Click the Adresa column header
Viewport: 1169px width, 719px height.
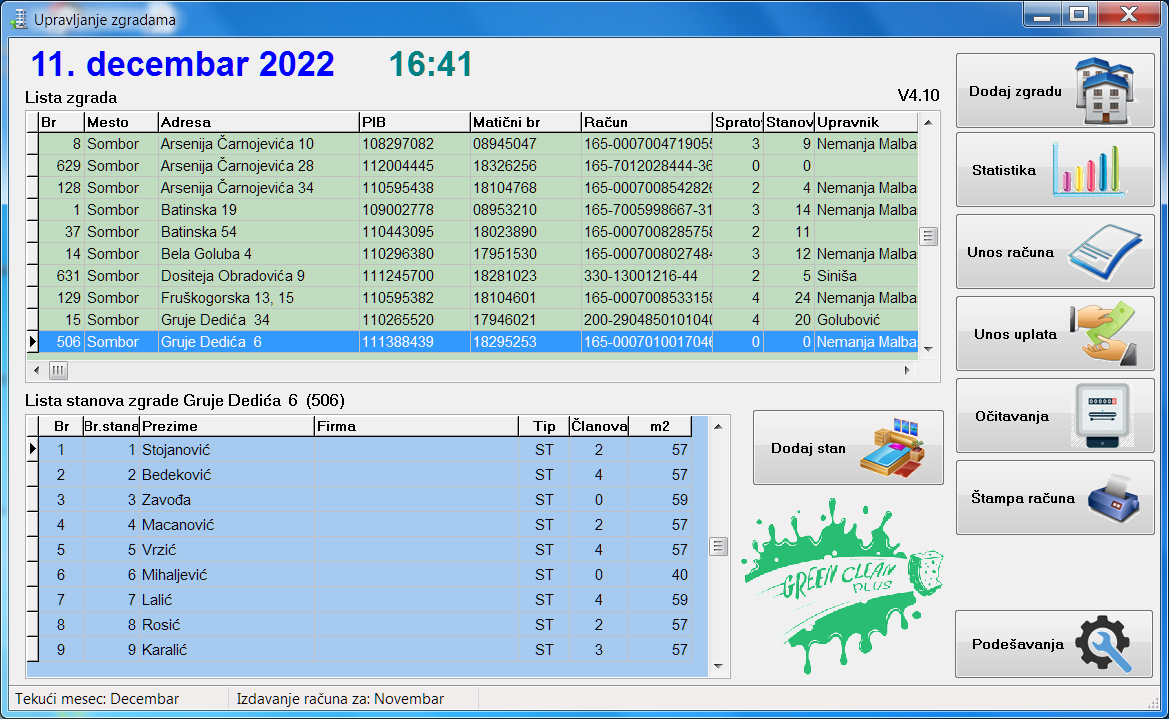click(258, 122)
